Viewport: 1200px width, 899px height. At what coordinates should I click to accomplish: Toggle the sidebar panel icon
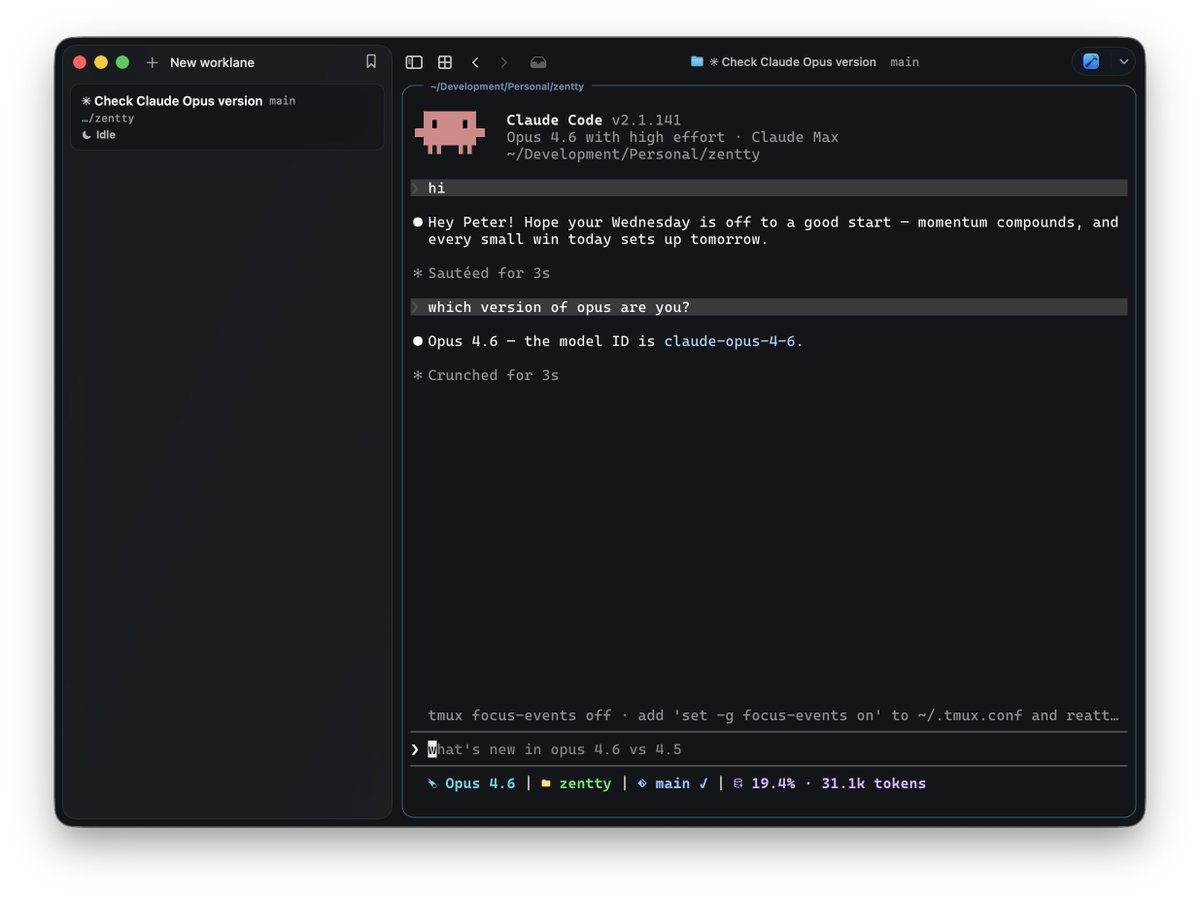414,62
